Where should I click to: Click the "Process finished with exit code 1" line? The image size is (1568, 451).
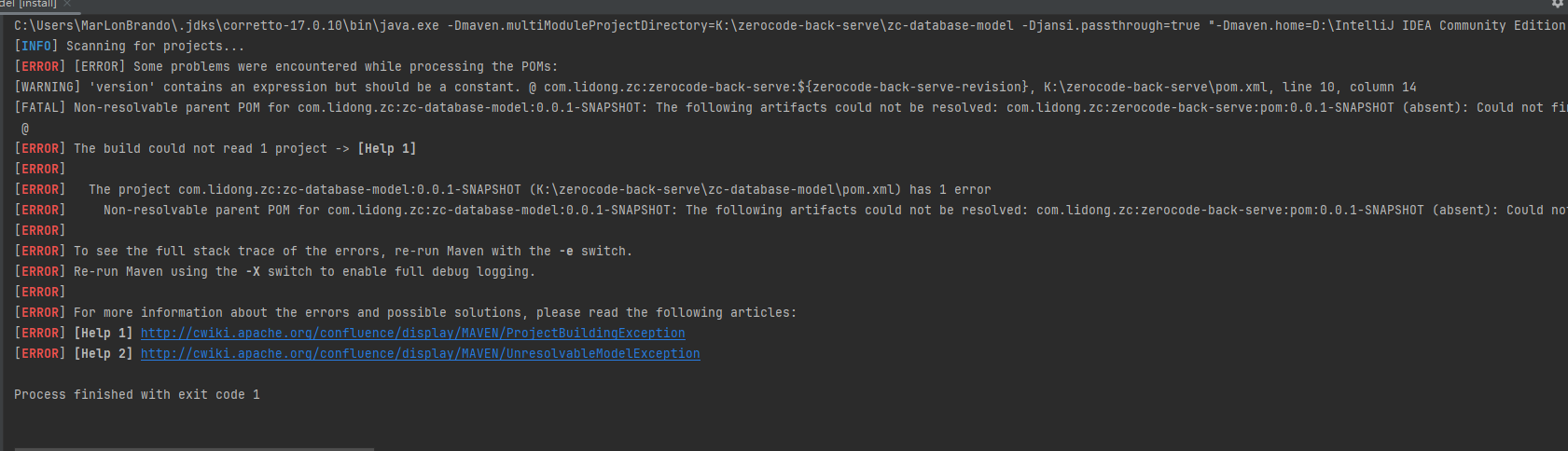point(137,395)
